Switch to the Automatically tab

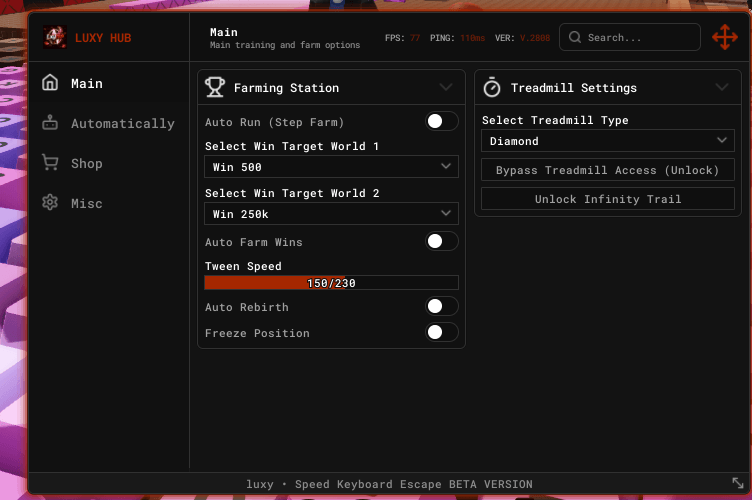click(x=109, y=123)
